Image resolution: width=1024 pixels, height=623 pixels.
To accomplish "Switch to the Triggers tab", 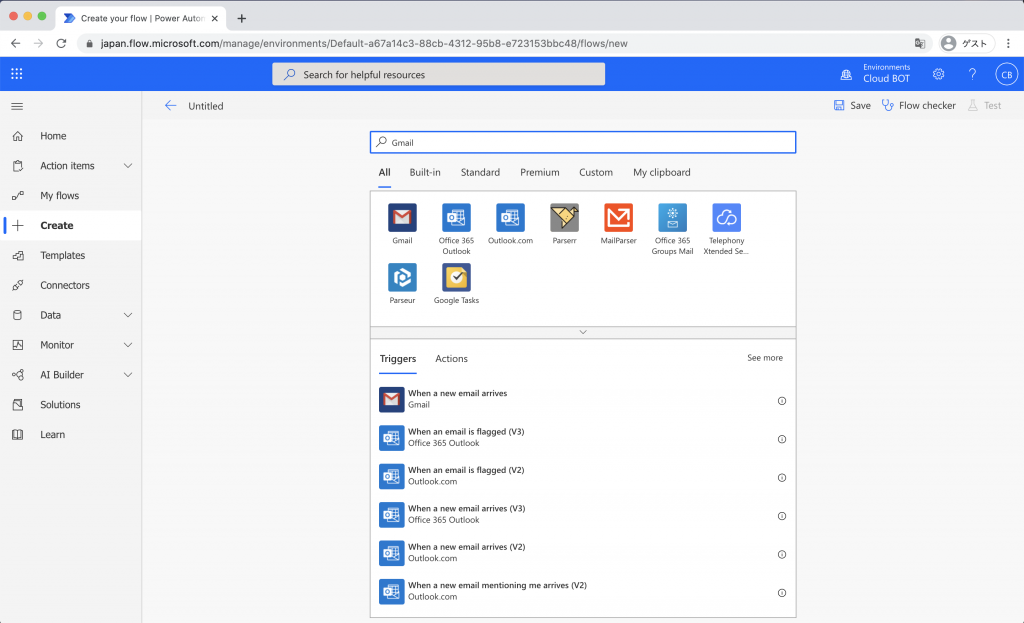I will click(x=398, y=359).
